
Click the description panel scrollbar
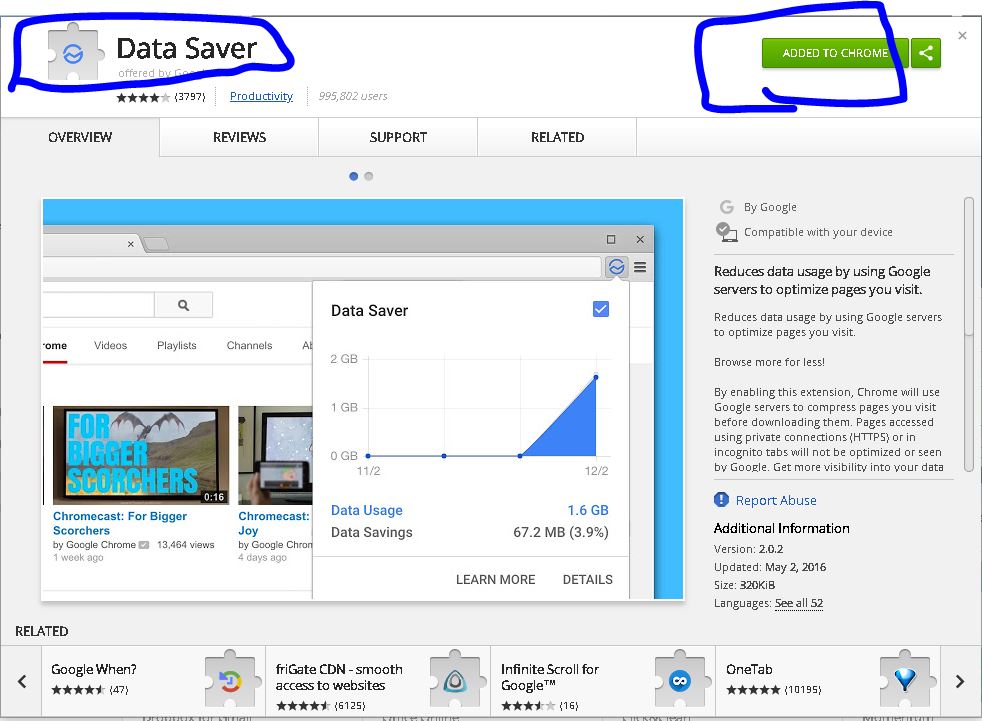pos(969,334)
